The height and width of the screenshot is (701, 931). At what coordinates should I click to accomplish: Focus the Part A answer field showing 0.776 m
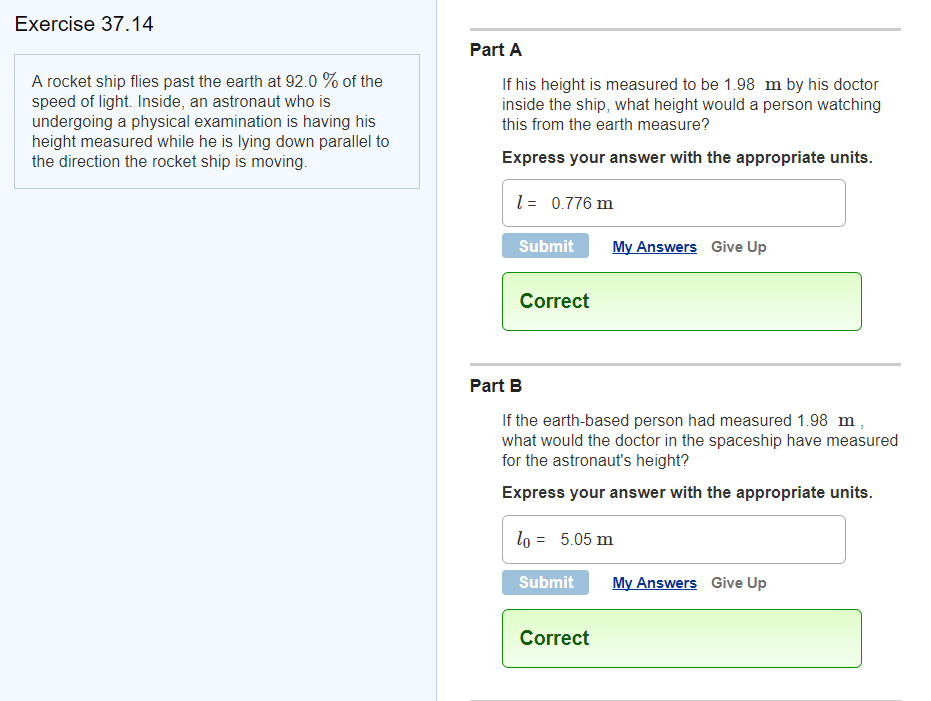(x=673, y=203)
